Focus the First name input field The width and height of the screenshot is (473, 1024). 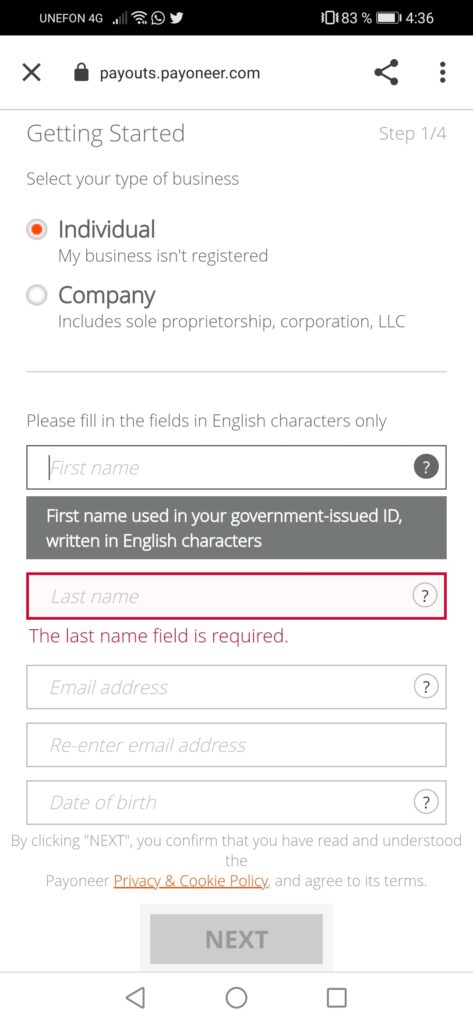[236, 468]
